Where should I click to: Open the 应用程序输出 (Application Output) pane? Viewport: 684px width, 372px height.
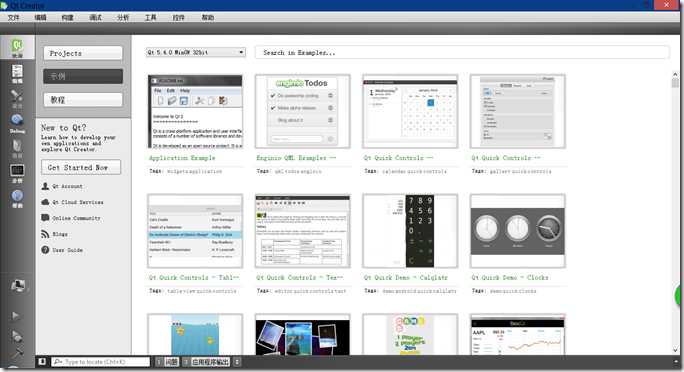pyautogui.click(x=206, y=362)
